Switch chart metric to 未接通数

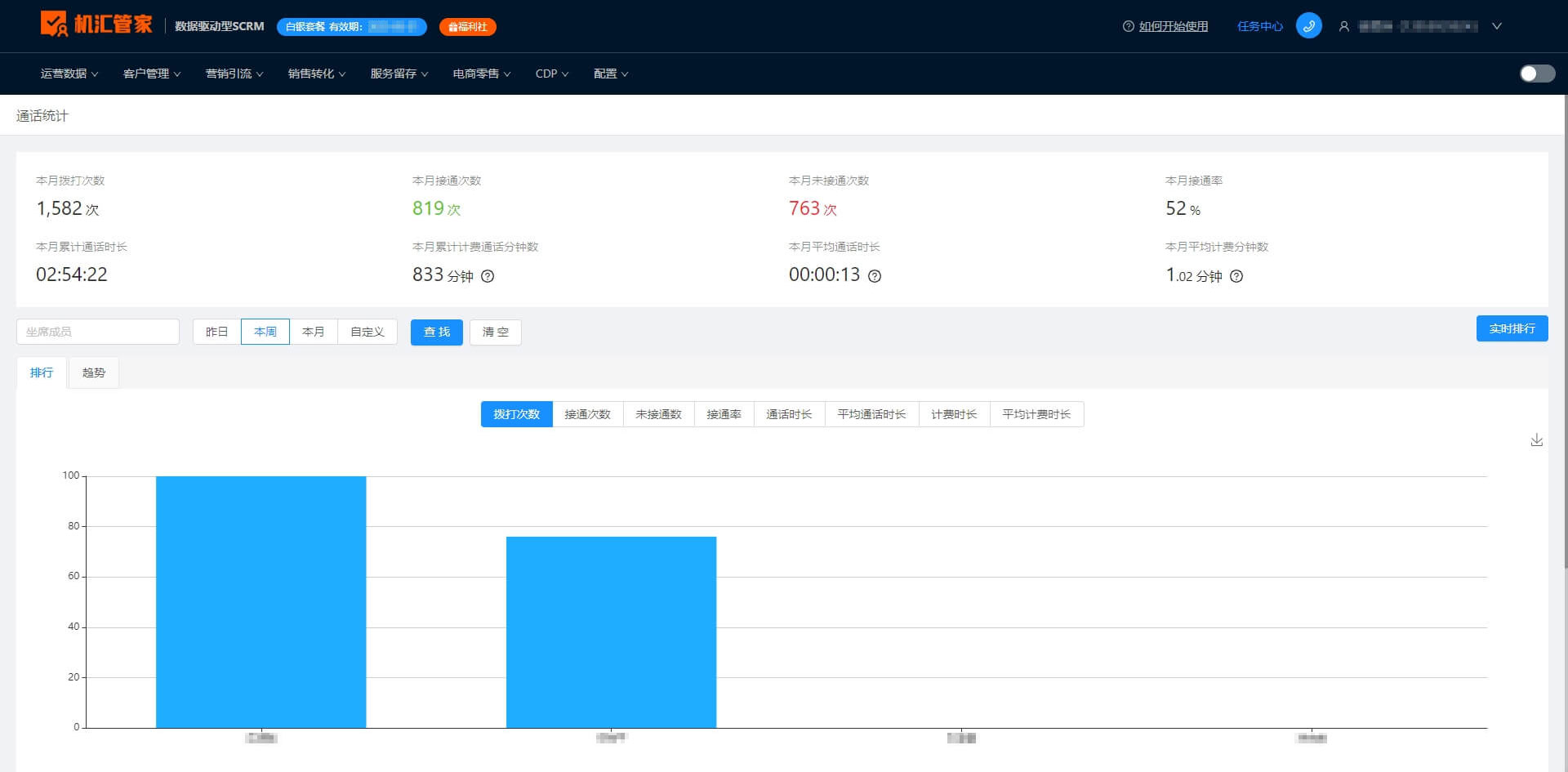659,414
